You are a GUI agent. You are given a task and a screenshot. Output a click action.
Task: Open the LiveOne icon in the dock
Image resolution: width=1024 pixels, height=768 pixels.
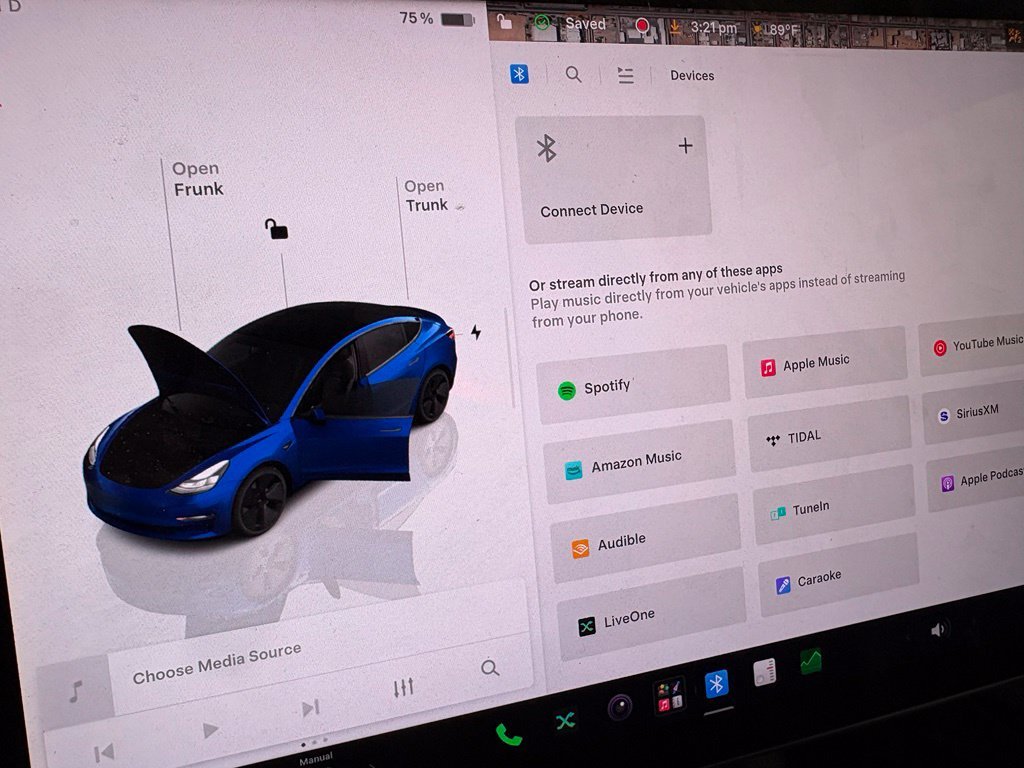566,721
